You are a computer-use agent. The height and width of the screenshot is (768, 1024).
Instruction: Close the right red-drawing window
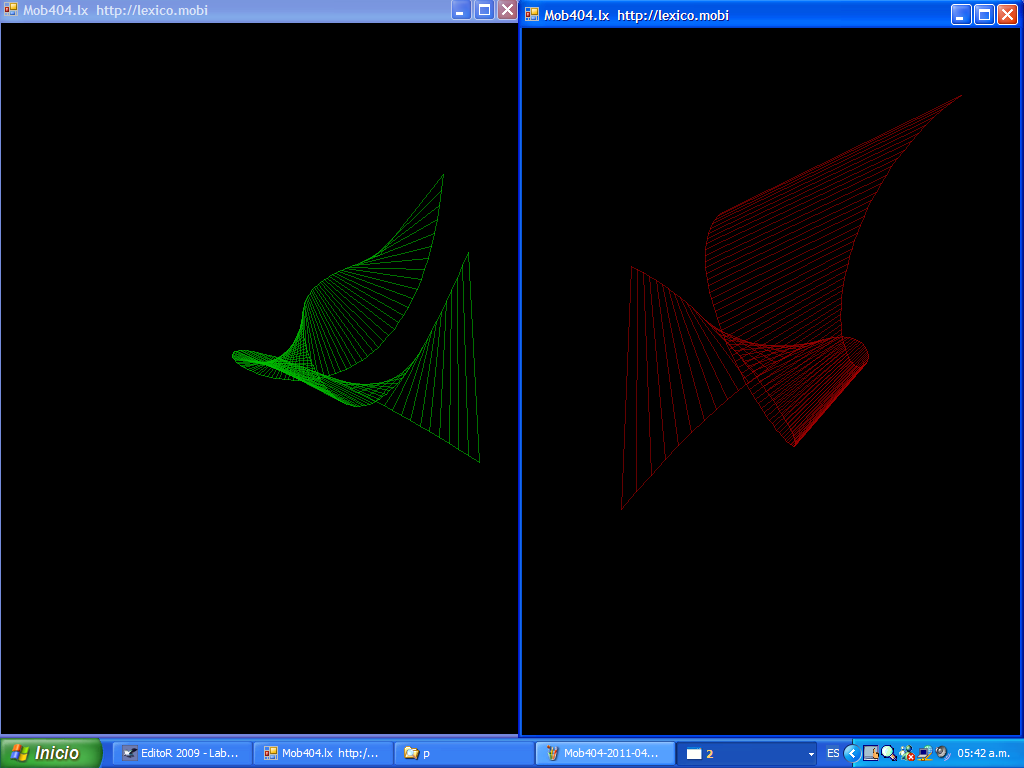click(x=1007, y=15)
